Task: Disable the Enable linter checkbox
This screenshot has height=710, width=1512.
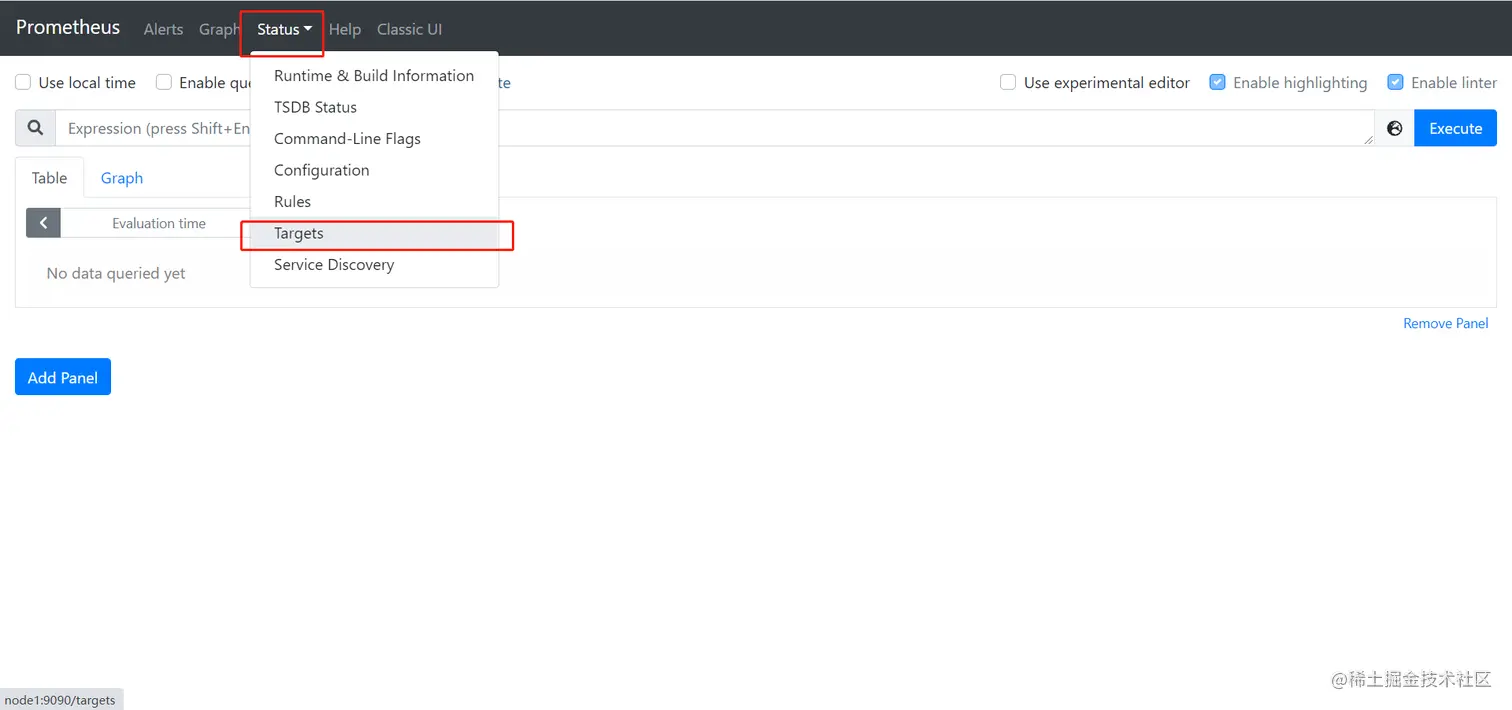Action: pyautogui.click(x=1395, y=83)
